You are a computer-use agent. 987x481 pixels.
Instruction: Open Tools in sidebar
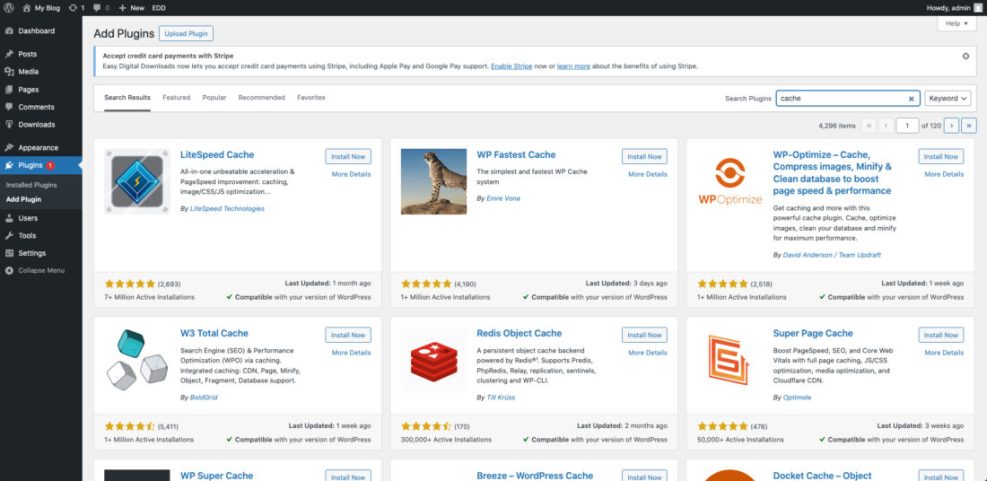pos(27,235)
